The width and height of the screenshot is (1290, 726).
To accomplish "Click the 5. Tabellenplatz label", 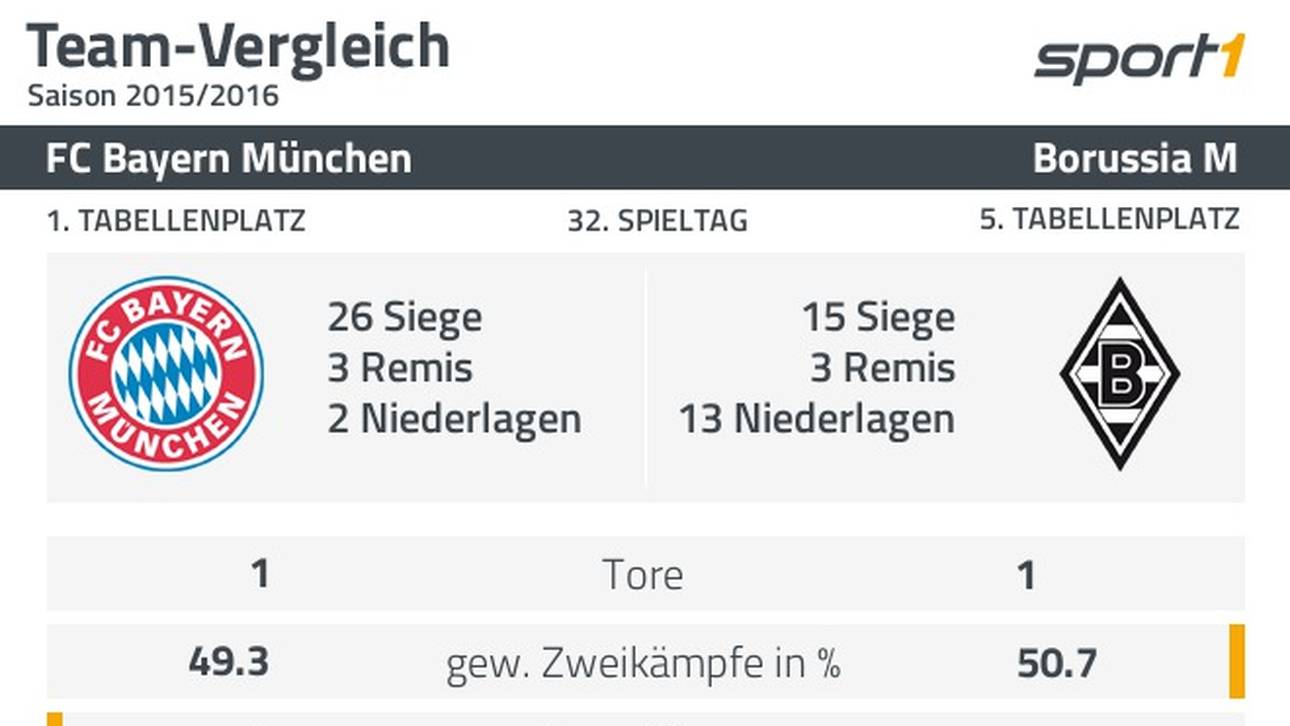I will click(x=1109, y=220).
